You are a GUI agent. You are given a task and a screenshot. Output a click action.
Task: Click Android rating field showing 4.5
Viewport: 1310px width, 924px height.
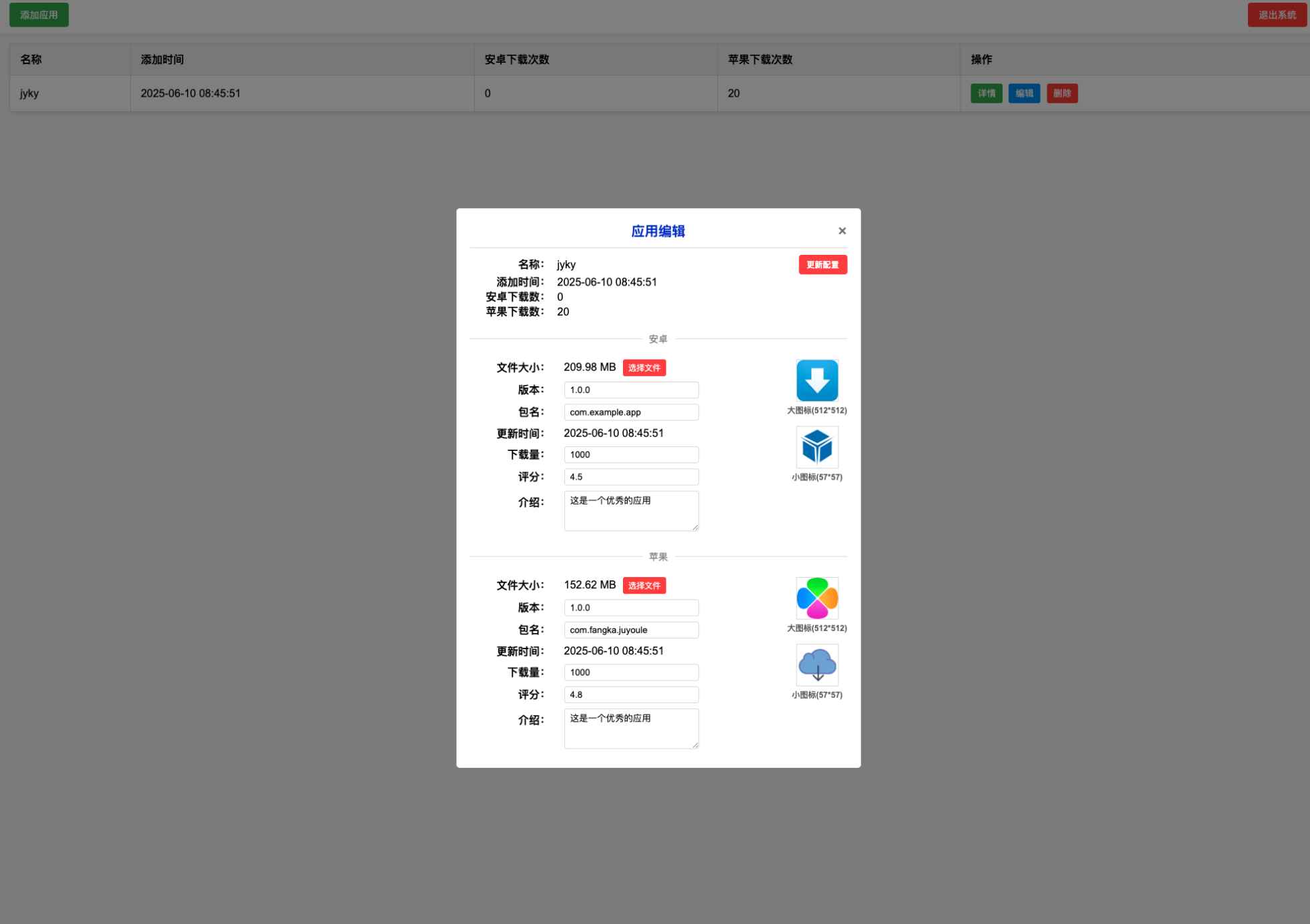[631, 477]
